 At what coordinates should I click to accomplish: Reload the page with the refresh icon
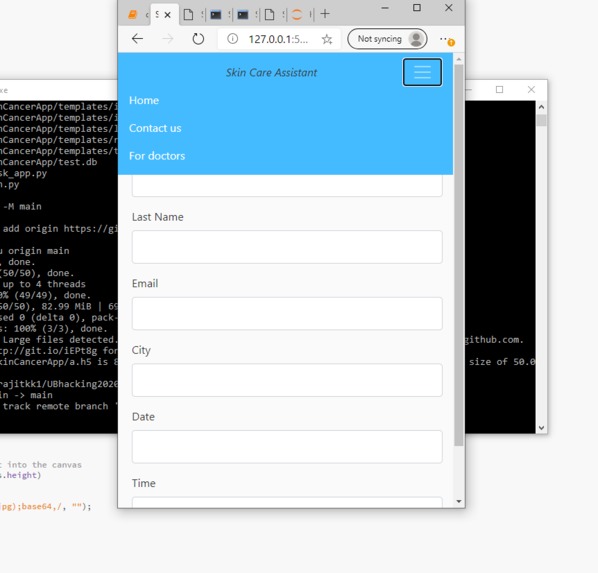click(198, 39)
